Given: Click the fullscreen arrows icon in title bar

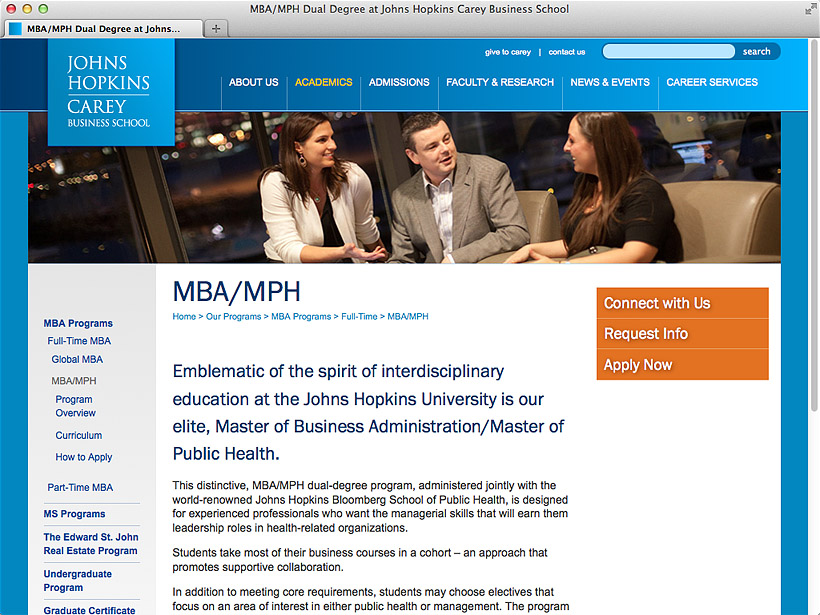Looking at the screenshot, I should pyautogui.click(x=810, y=9).
